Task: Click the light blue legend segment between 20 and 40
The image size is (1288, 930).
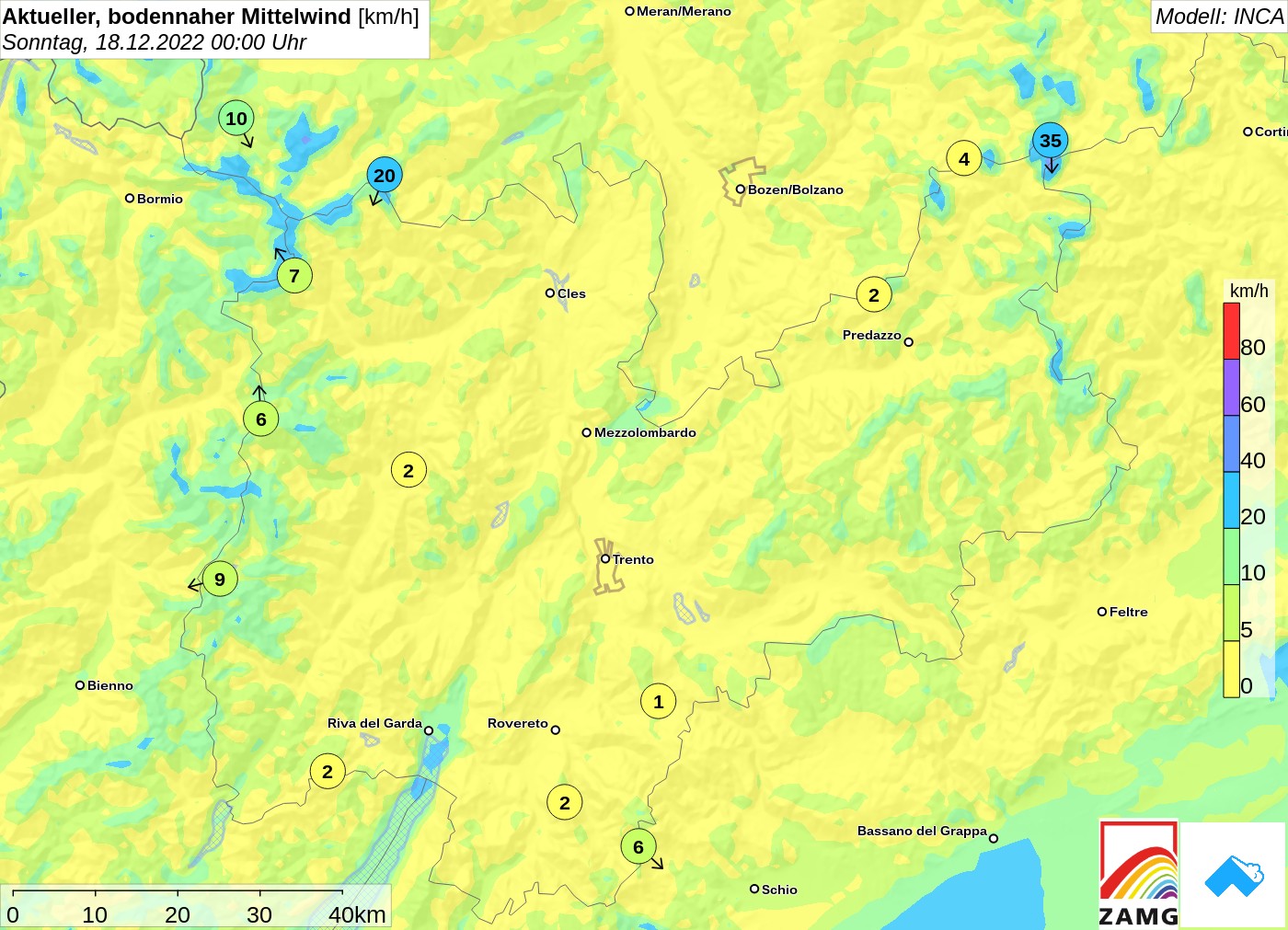Action: 1231,499
